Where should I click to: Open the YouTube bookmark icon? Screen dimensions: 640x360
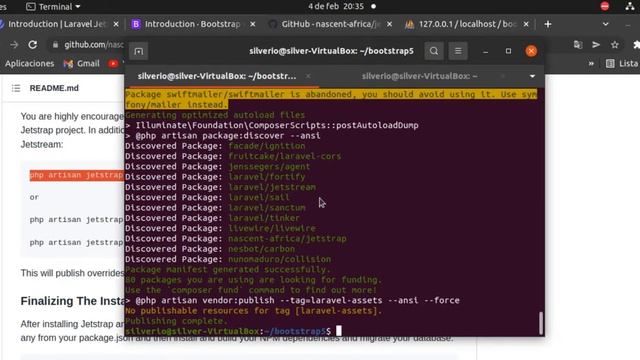[113, 64]
